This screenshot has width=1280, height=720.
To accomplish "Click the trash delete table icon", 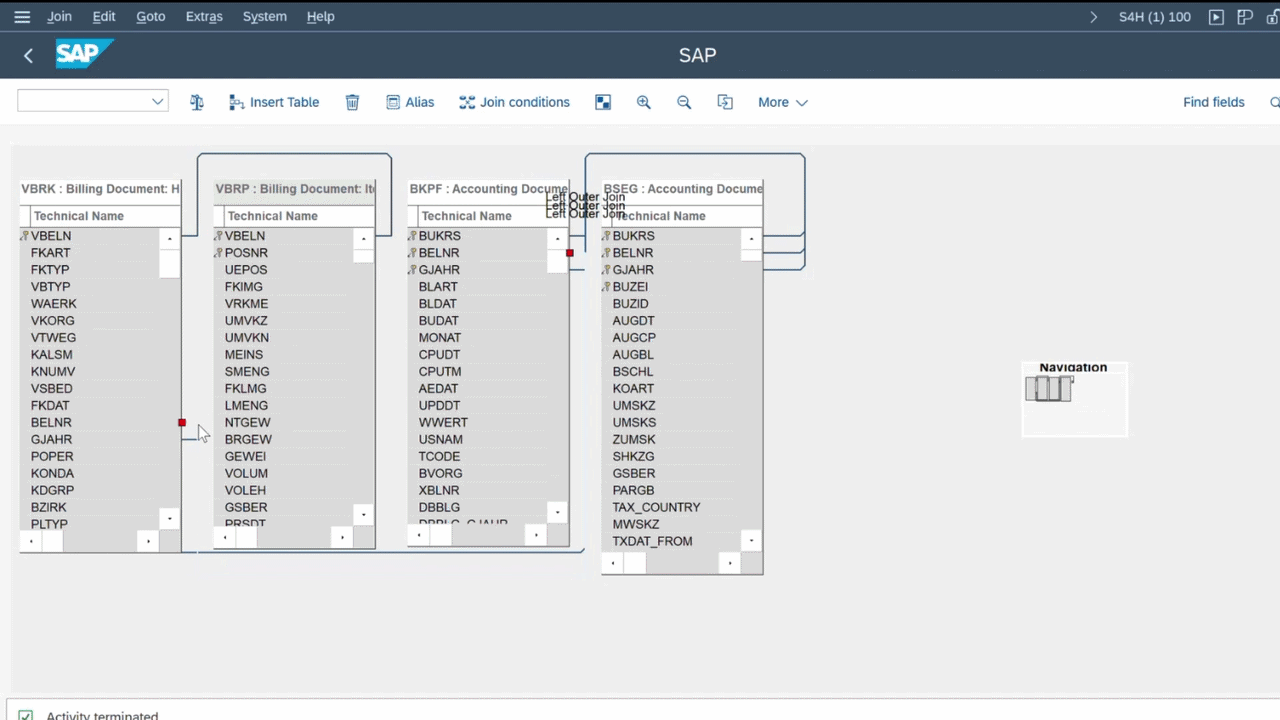I will pos(352,102).
